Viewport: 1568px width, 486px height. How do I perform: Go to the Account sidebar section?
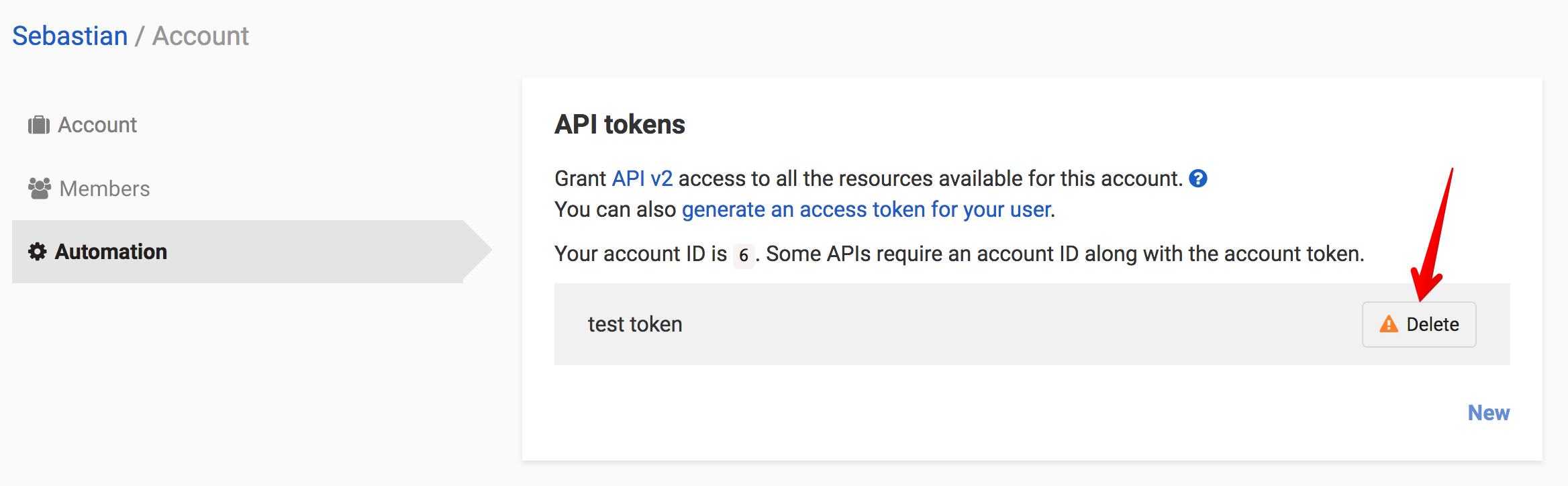pyautogui.click(x=97, y=125)
